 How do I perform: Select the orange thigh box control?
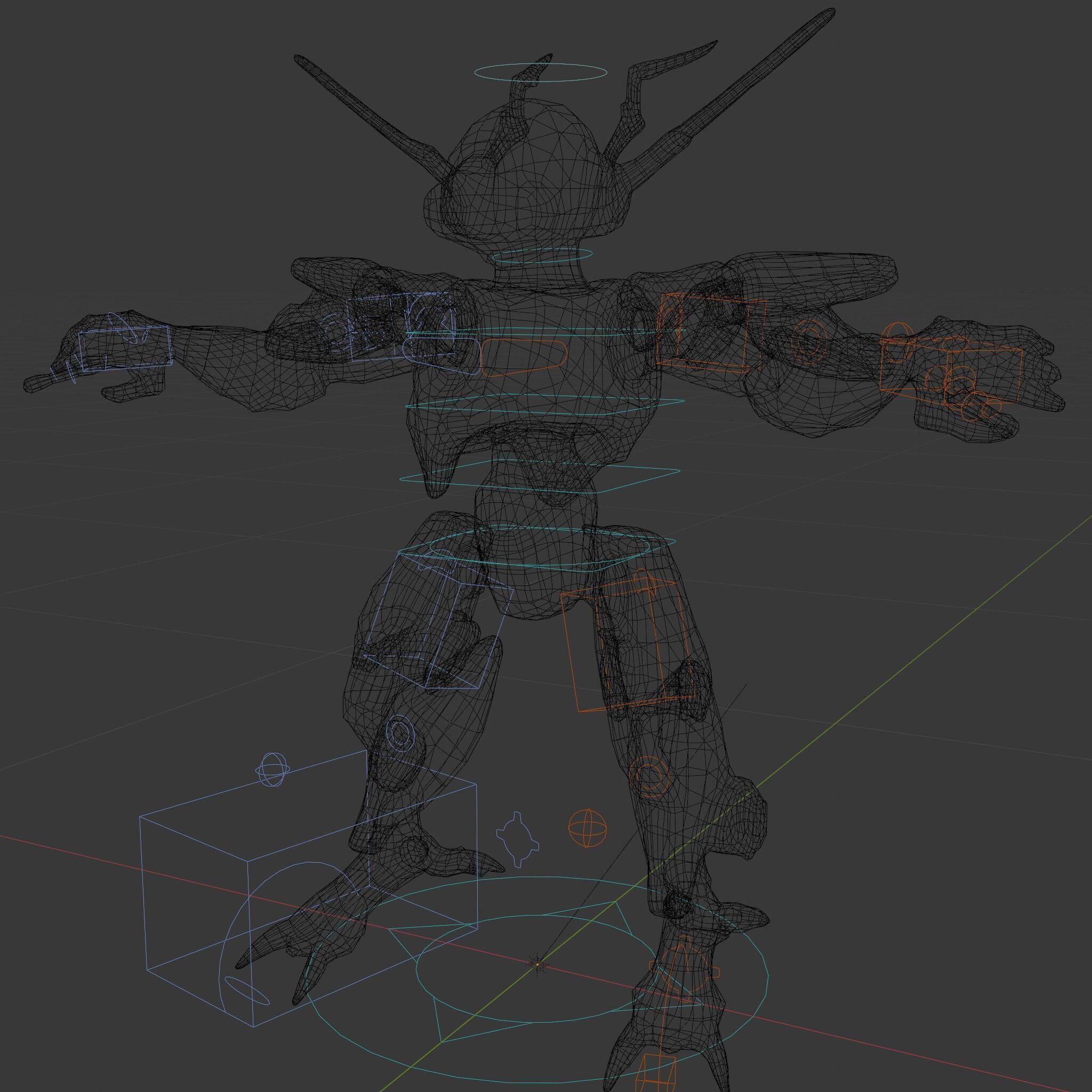(x=629, y=644)
